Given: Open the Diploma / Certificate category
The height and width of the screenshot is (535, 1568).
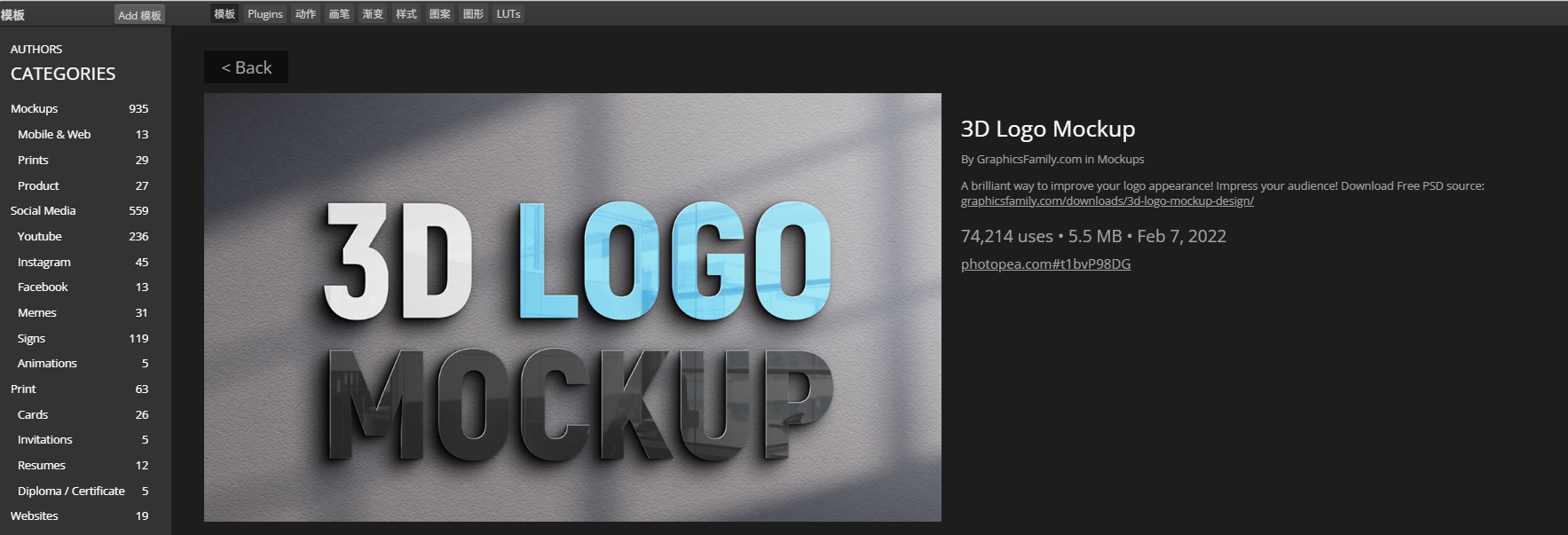Looking at the screenshot, I should [x=71, y=492].
